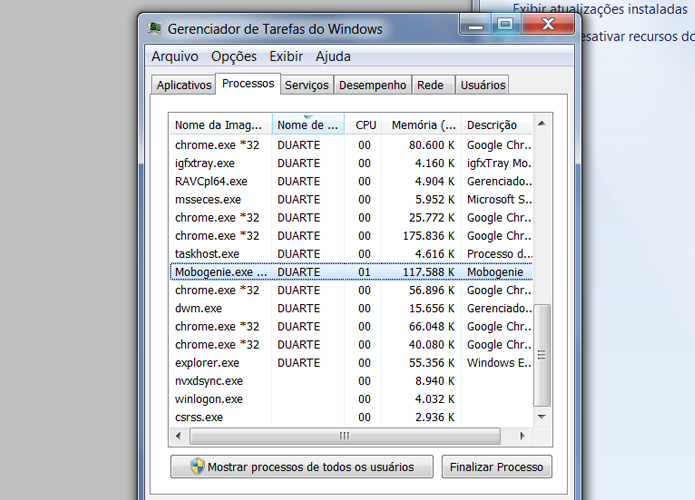Select the igfxtray.exe process row
Screen dimensions: 695x500
click(x=351, y=163)
